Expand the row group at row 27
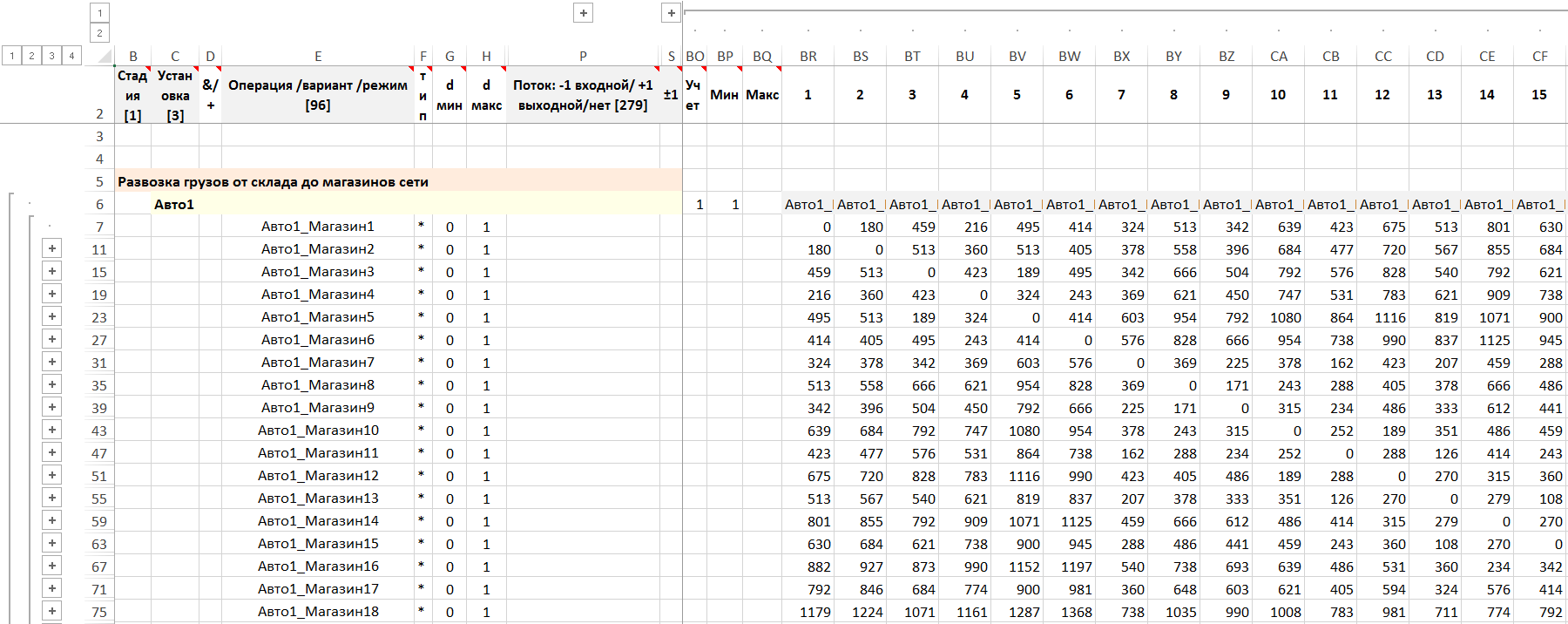The image size is (1568, 624). [52, 340]
